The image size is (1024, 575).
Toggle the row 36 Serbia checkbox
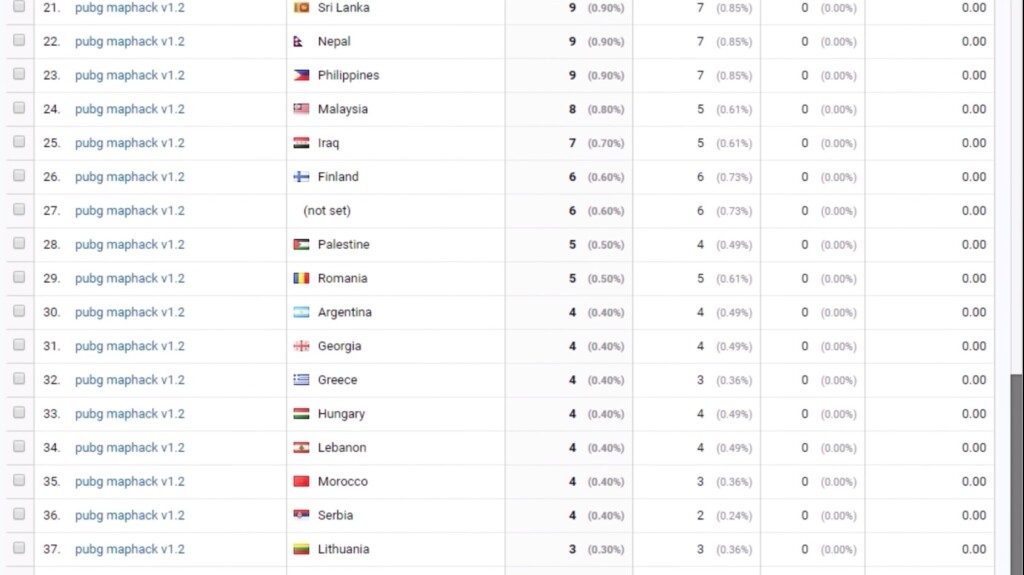click(x=19, y=515)
